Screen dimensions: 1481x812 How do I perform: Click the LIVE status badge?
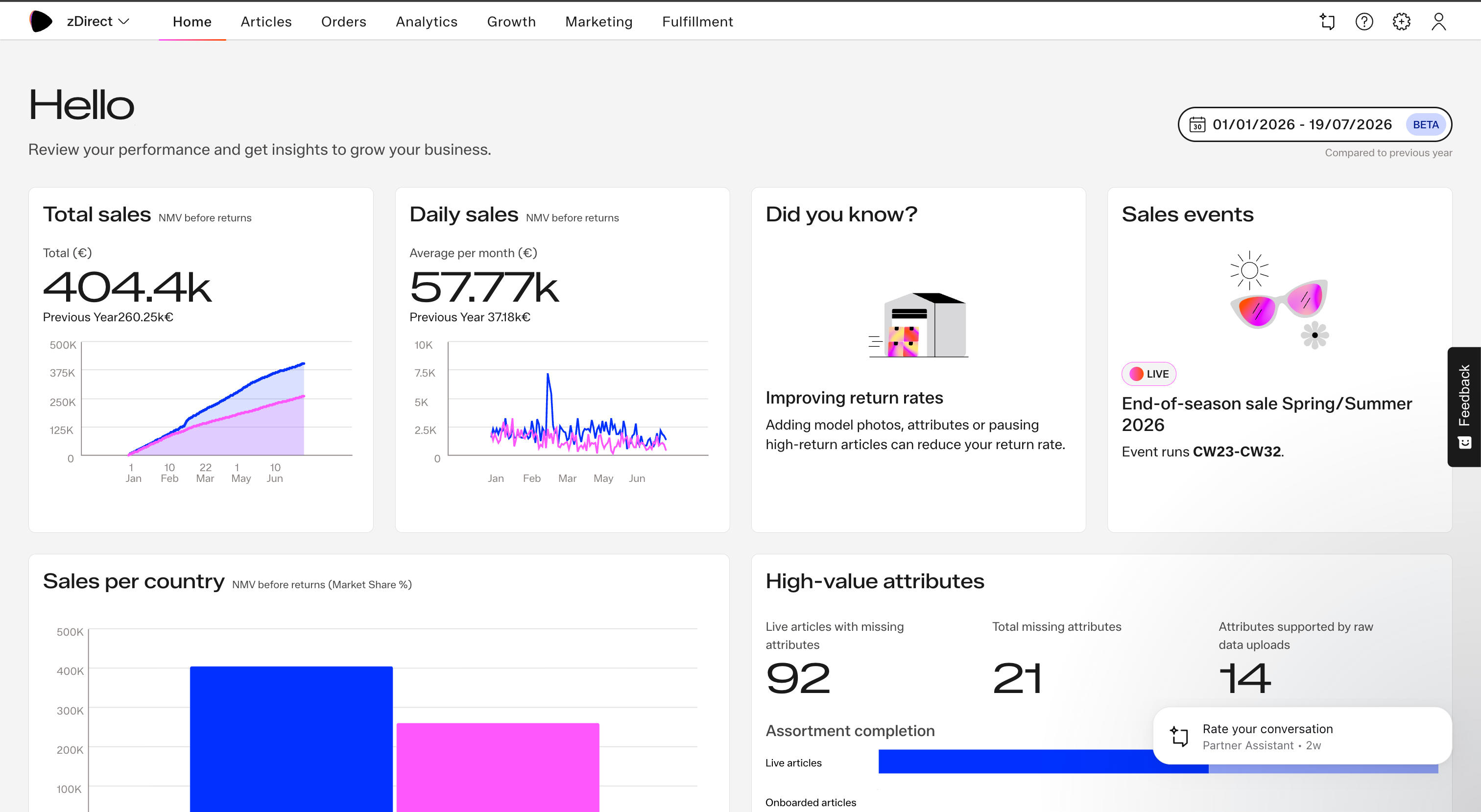click(1148, 374)
